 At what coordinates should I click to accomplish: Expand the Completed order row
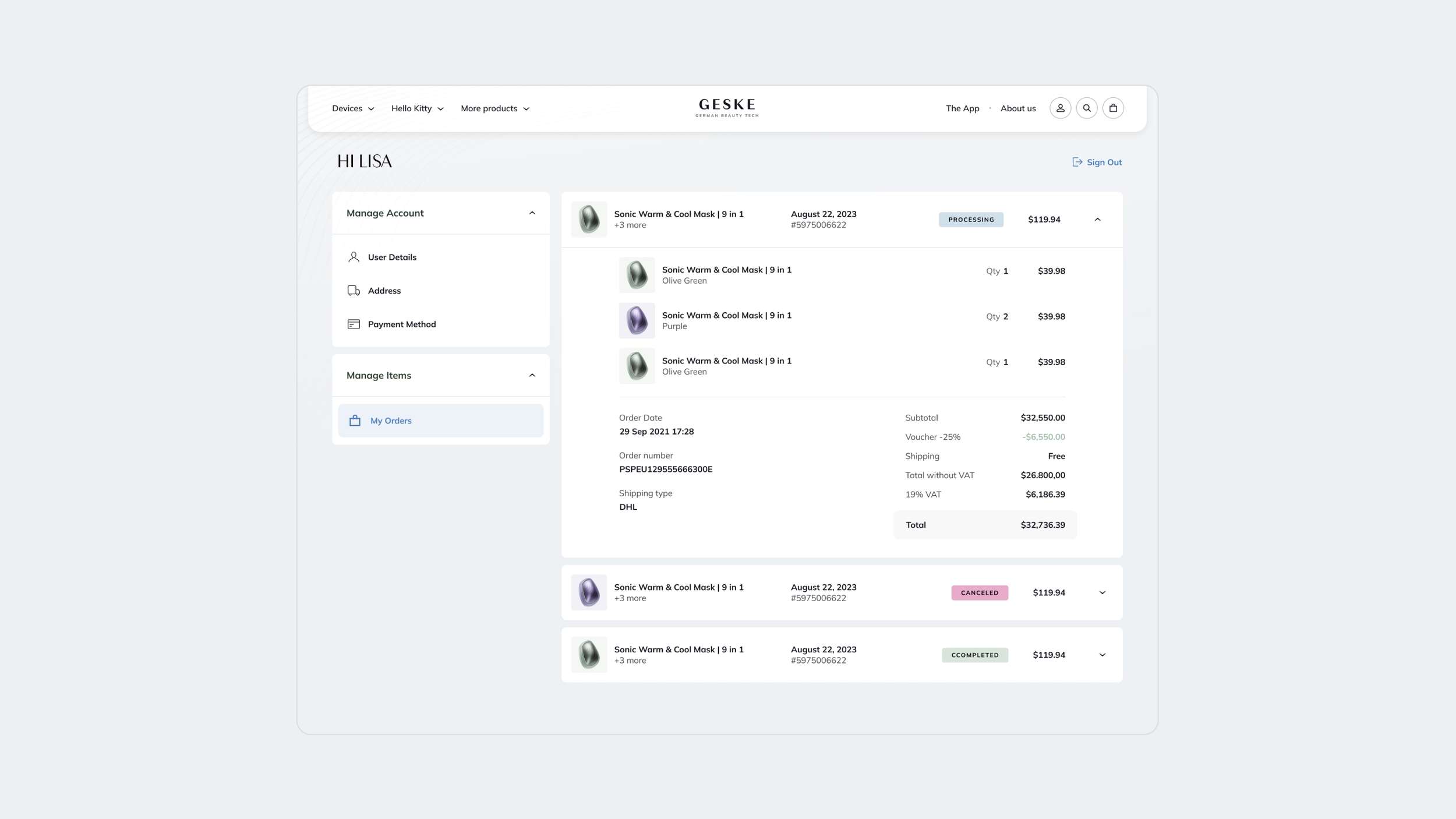[1102, 655]
